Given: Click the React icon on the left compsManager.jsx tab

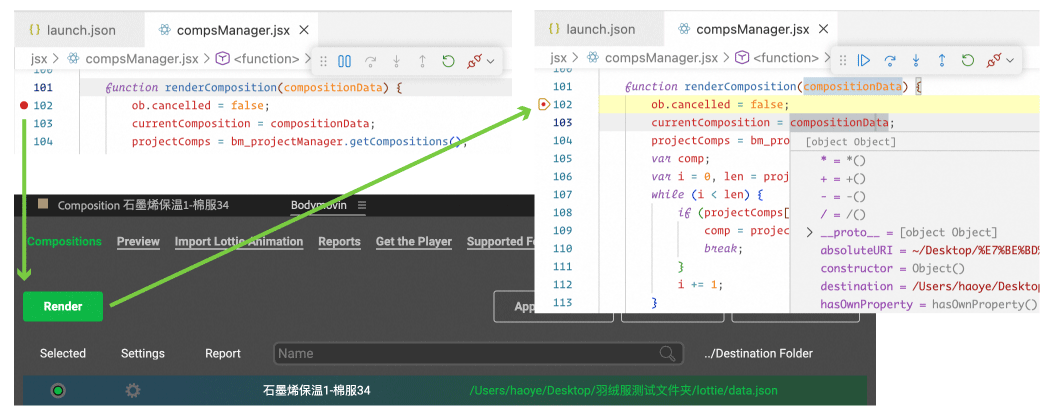Looking at the screenshot, I should tap(164, 30).
